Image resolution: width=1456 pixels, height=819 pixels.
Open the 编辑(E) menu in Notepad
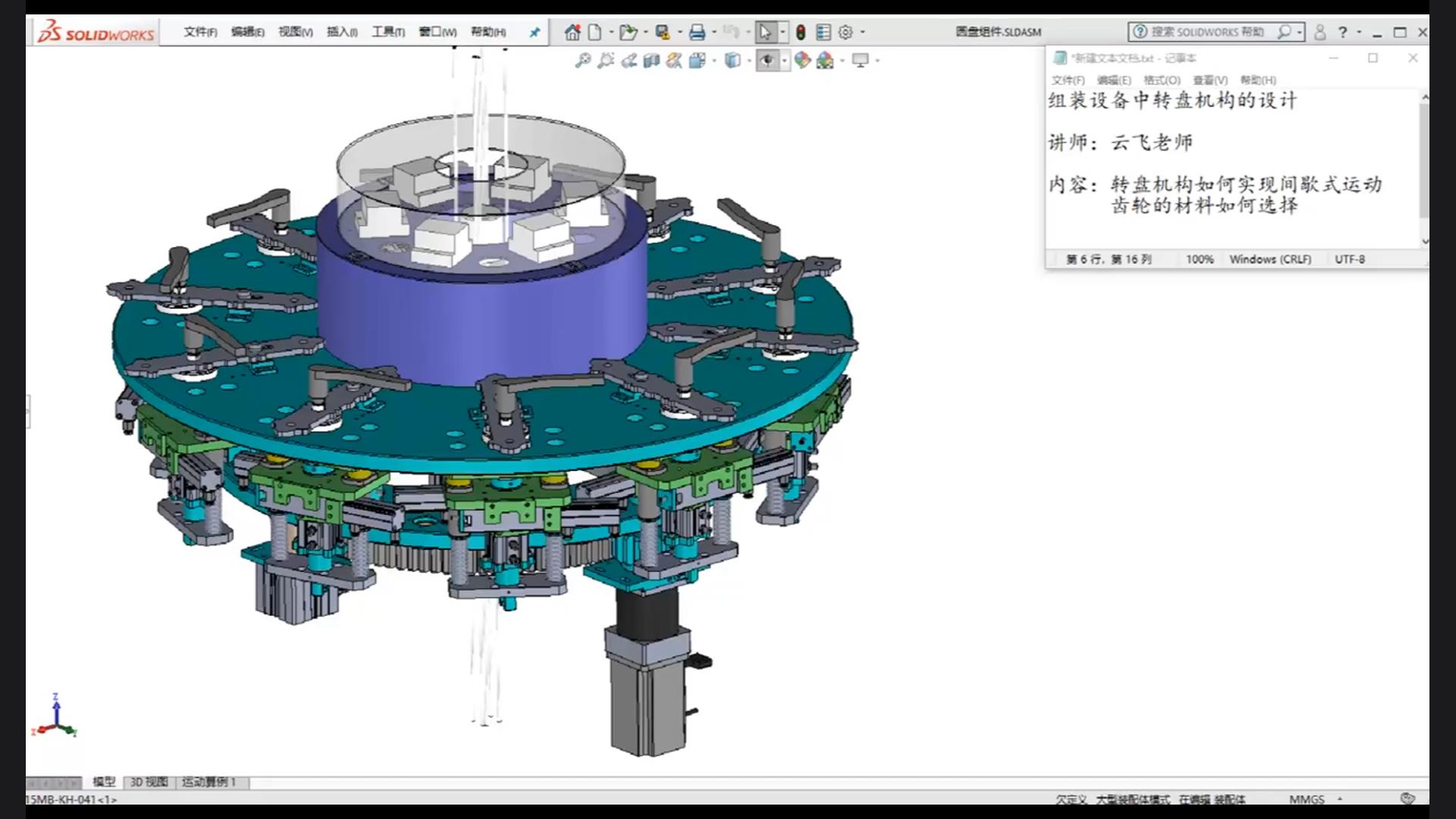1114,80
